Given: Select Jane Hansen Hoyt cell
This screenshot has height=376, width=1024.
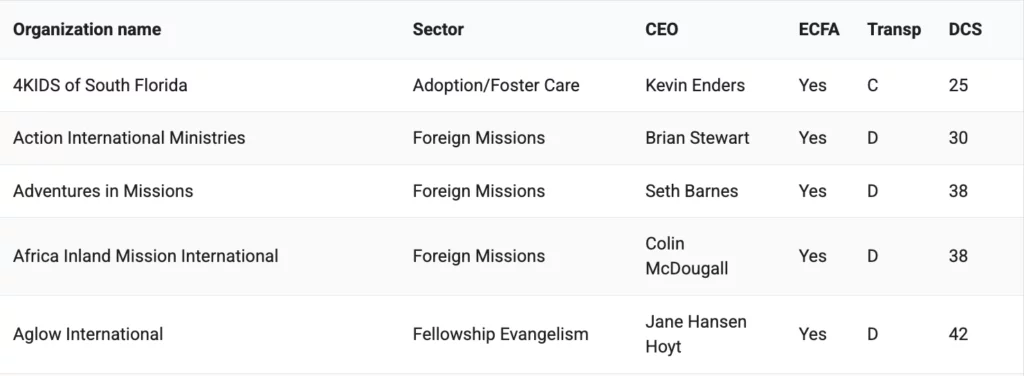Looking at the screenshot, I should 696,334.
